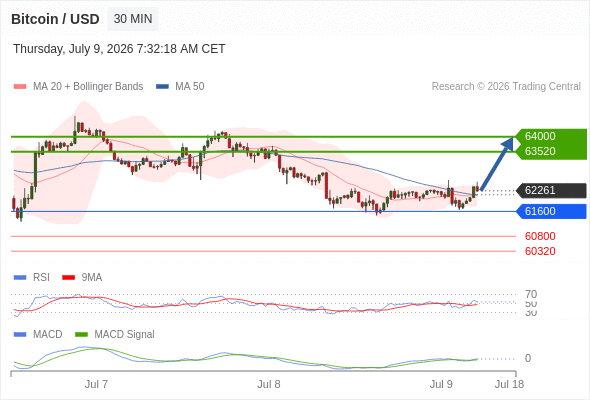The image size is (590, 400).
Task: Click the red 9MA legend swatch
Action: click(x=68, y=278)
